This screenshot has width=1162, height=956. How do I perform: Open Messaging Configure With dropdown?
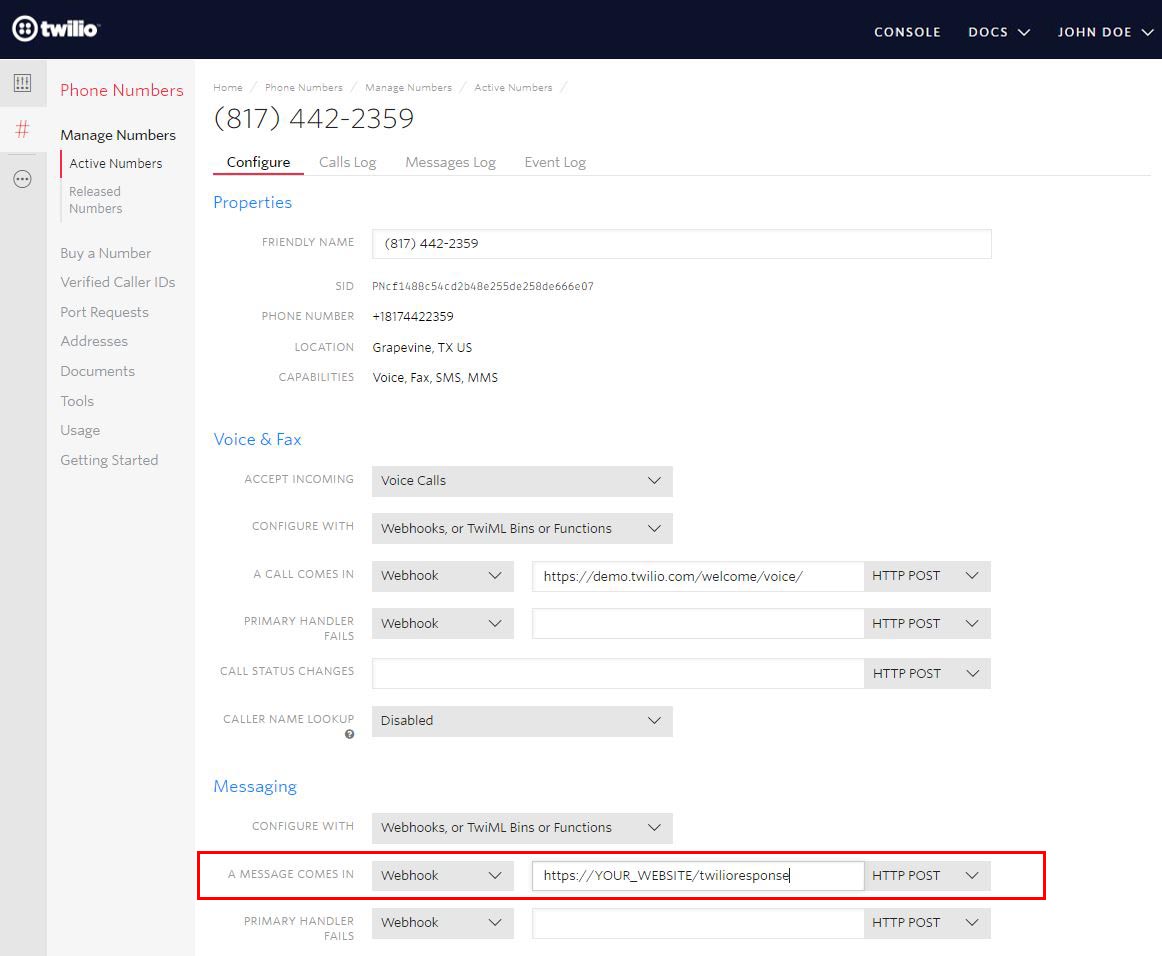coord(522,828)
